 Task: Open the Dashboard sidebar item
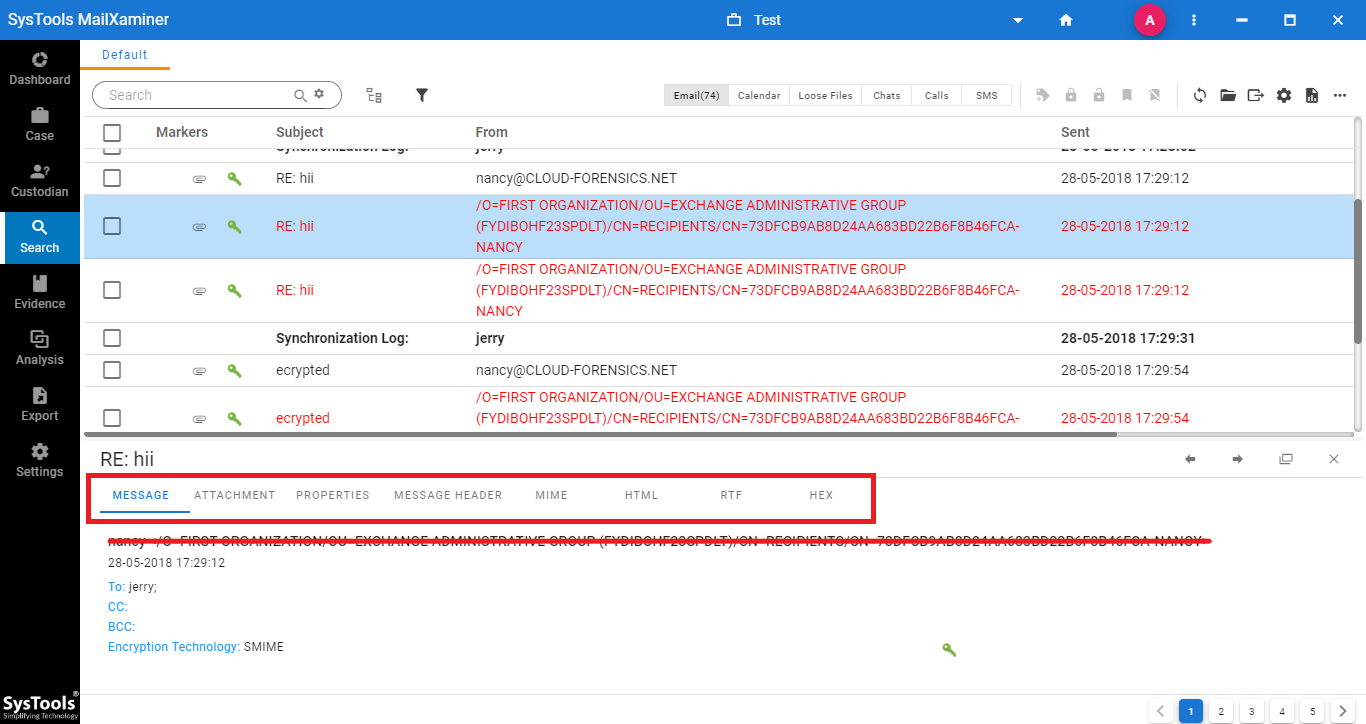(40, 68)
